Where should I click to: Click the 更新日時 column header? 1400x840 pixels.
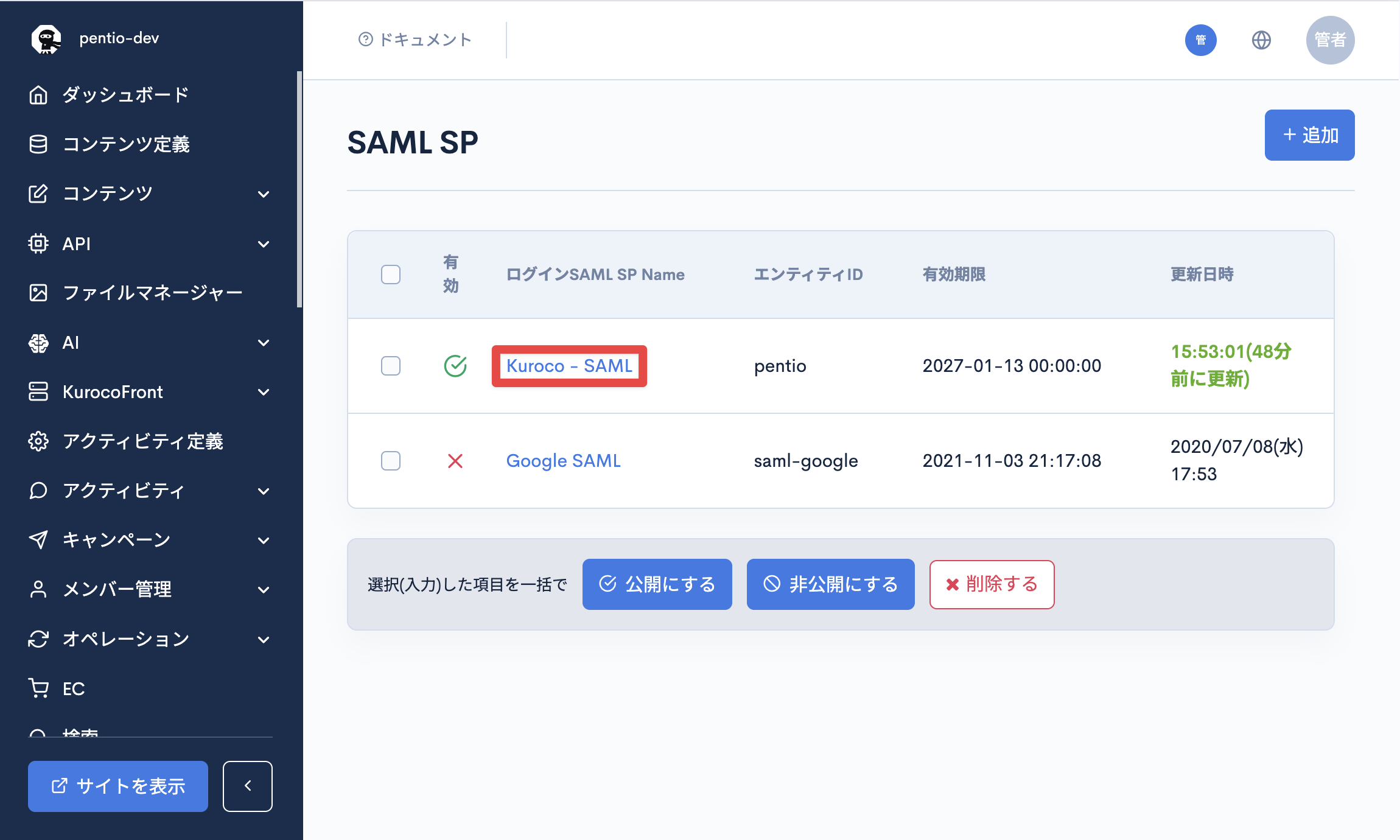pyautogui.click(x=1202, y=275)
